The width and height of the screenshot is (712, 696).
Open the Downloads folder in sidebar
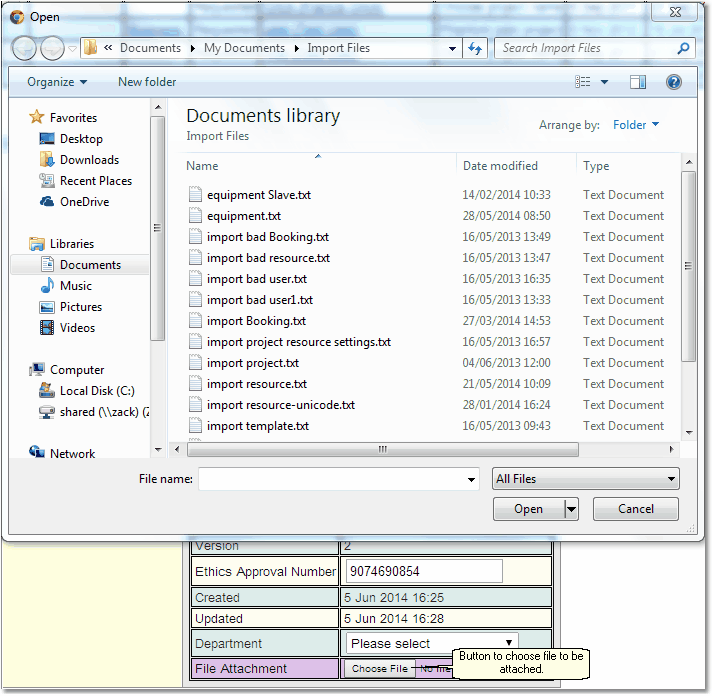tap(89, 160)
